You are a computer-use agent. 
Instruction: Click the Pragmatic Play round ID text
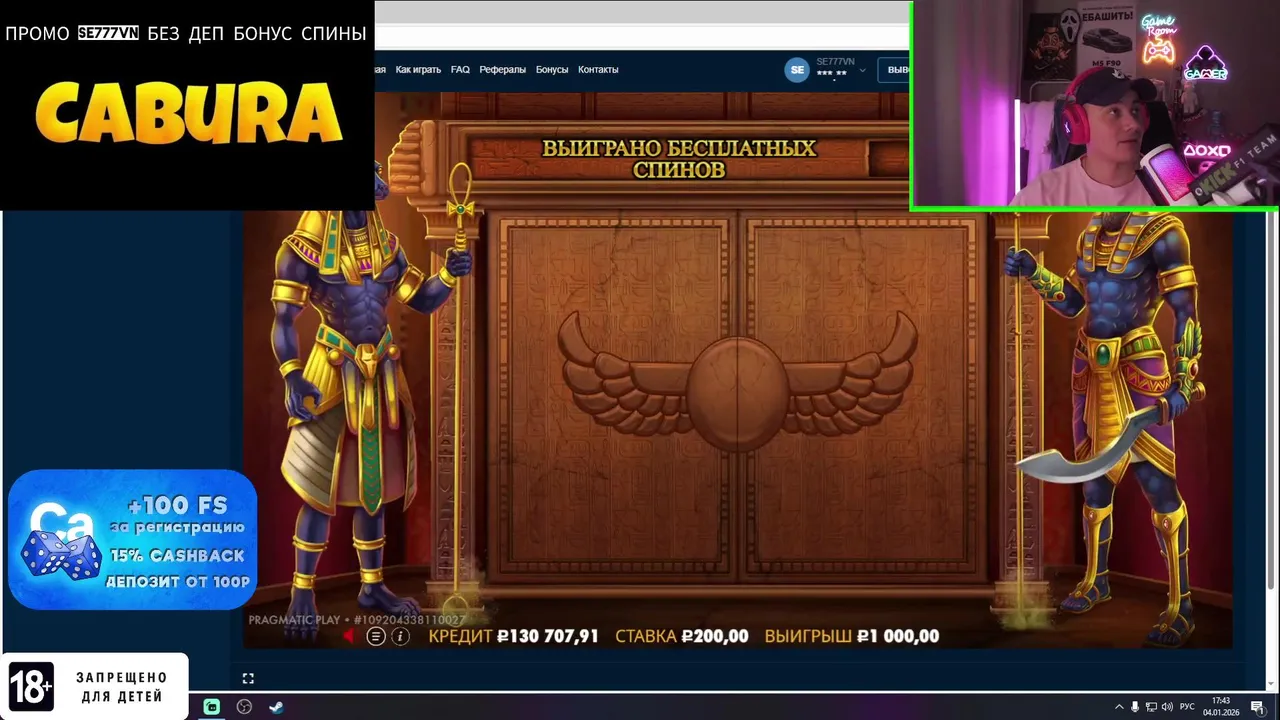click(356, 620)
